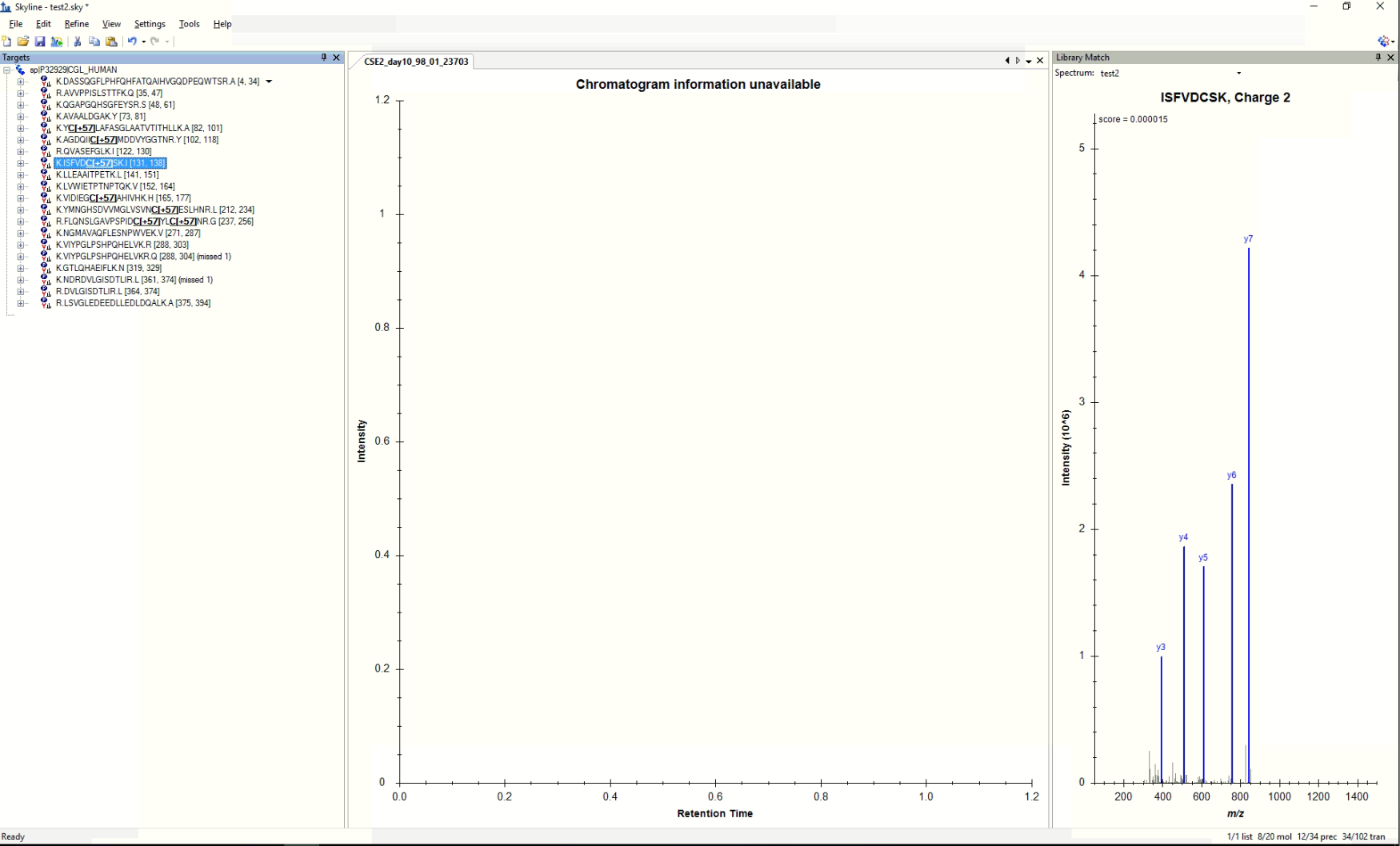Click the Undo arrow icon
1400x846 pixels.
(x=131, y=42)
